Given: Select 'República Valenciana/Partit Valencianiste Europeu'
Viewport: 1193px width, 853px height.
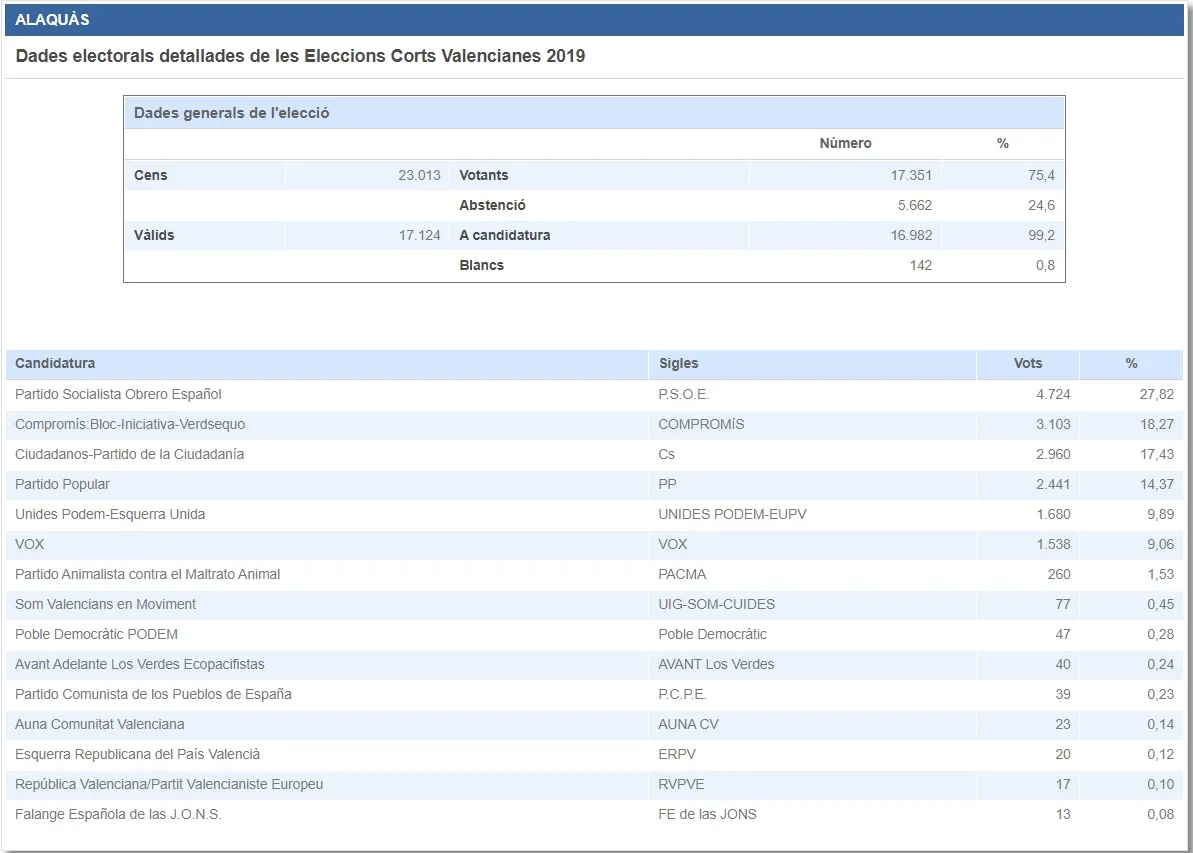Looking at the screenshot, I should (x=169, y=784).
